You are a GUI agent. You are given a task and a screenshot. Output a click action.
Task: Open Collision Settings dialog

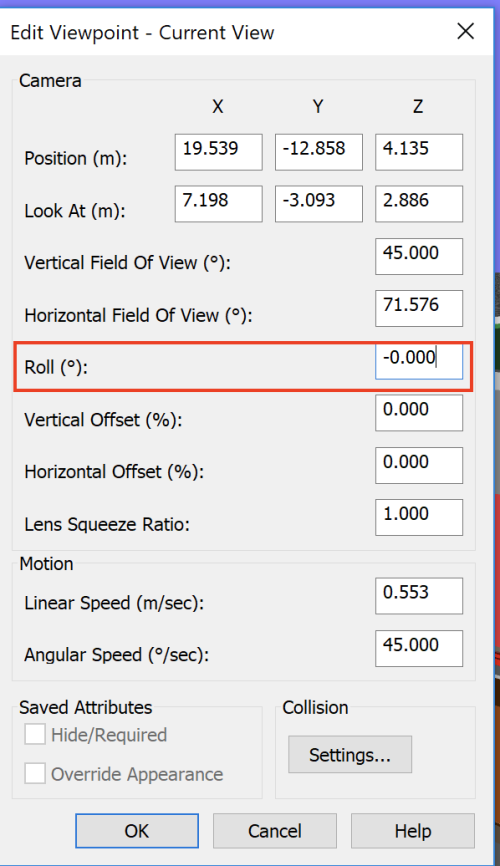click(350, 754)
